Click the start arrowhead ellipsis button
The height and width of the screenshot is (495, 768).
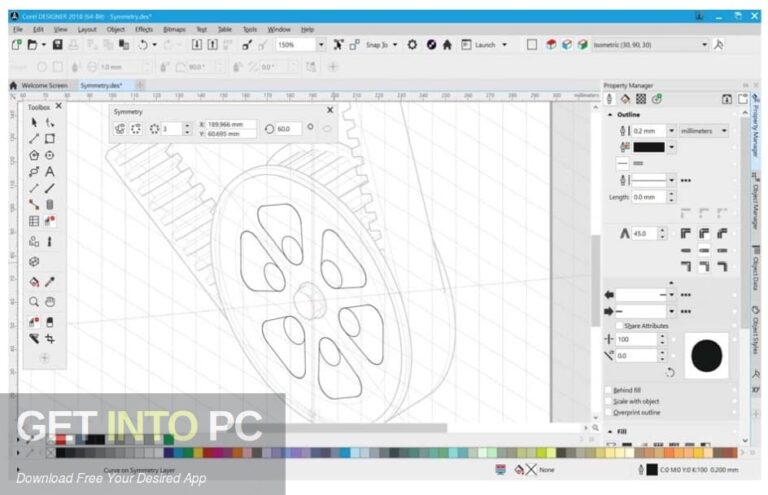coord(686,295)
